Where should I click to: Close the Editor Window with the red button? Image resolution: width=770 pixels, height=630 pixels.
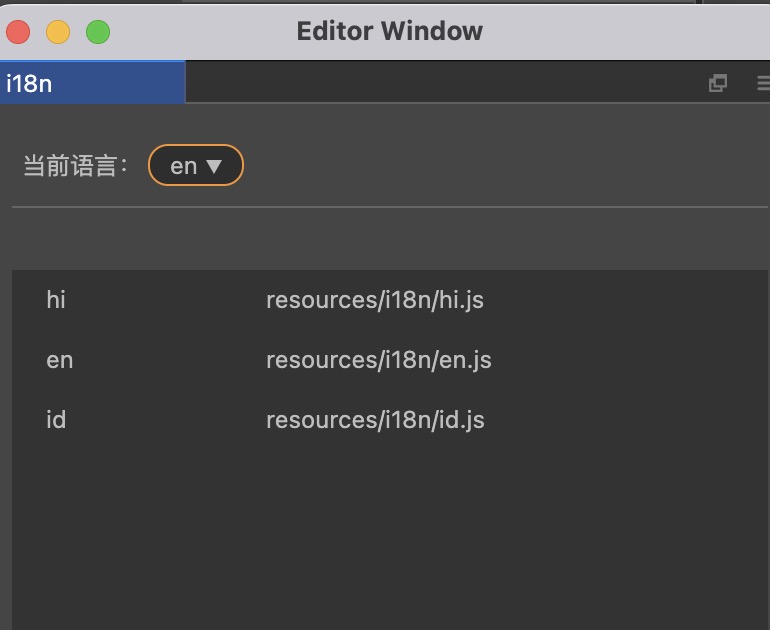click(x=18, y=32)
